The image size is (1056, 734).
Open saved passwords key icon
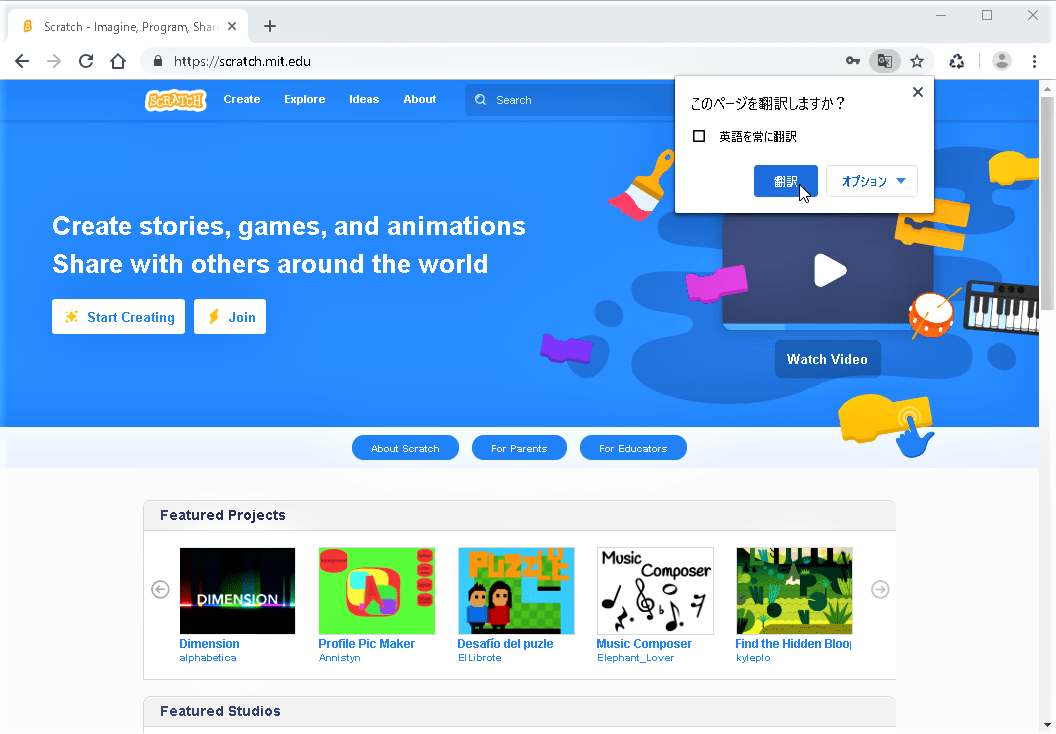853,61
